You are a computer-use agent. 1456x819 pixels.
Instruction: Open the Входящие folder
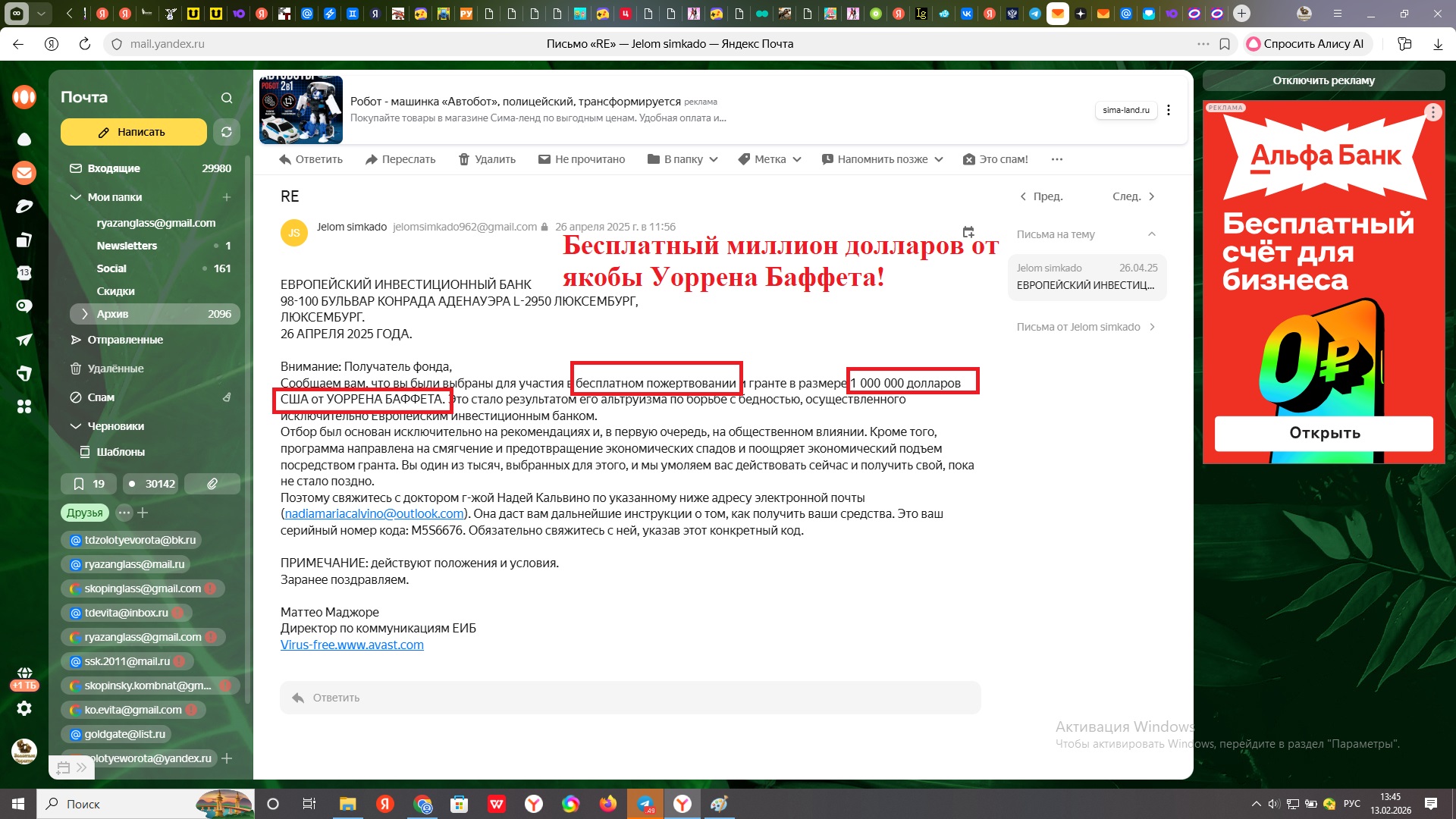click(114, 168)
